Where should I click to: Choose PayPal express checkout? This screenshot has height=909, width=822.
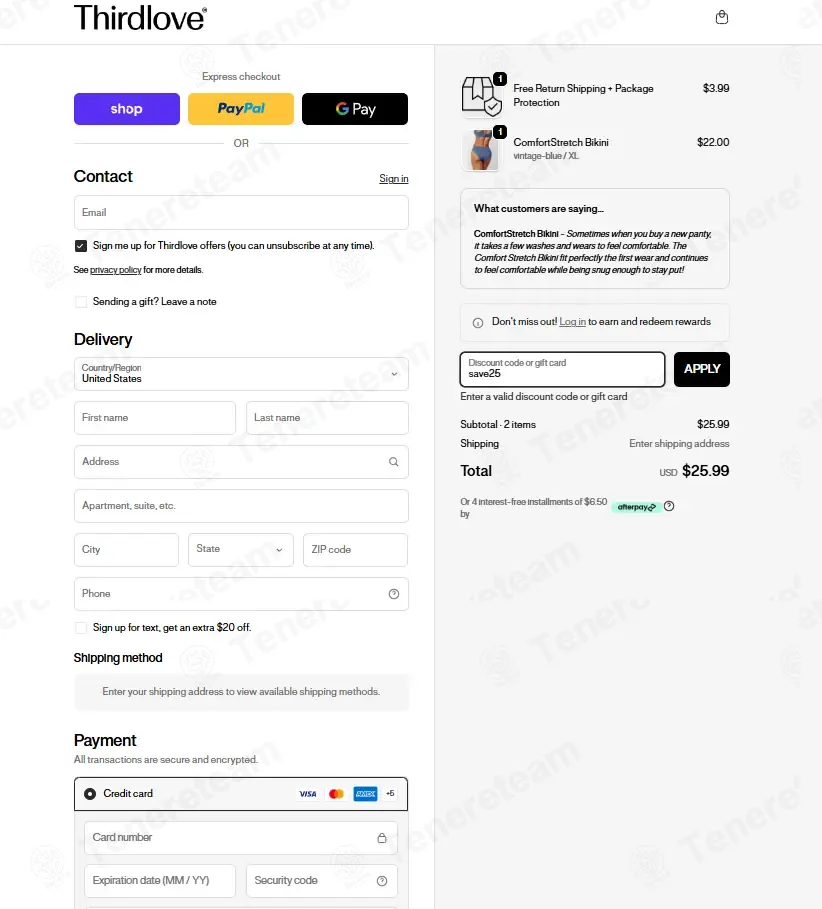241,109
